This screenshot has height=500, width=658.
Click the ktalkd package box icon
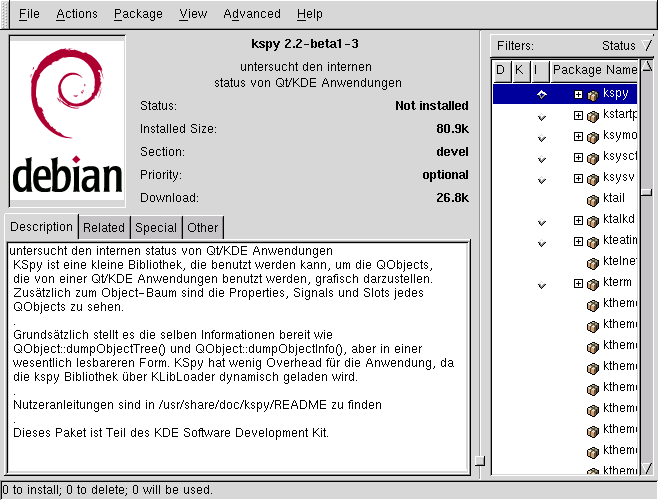pos(592,220)
